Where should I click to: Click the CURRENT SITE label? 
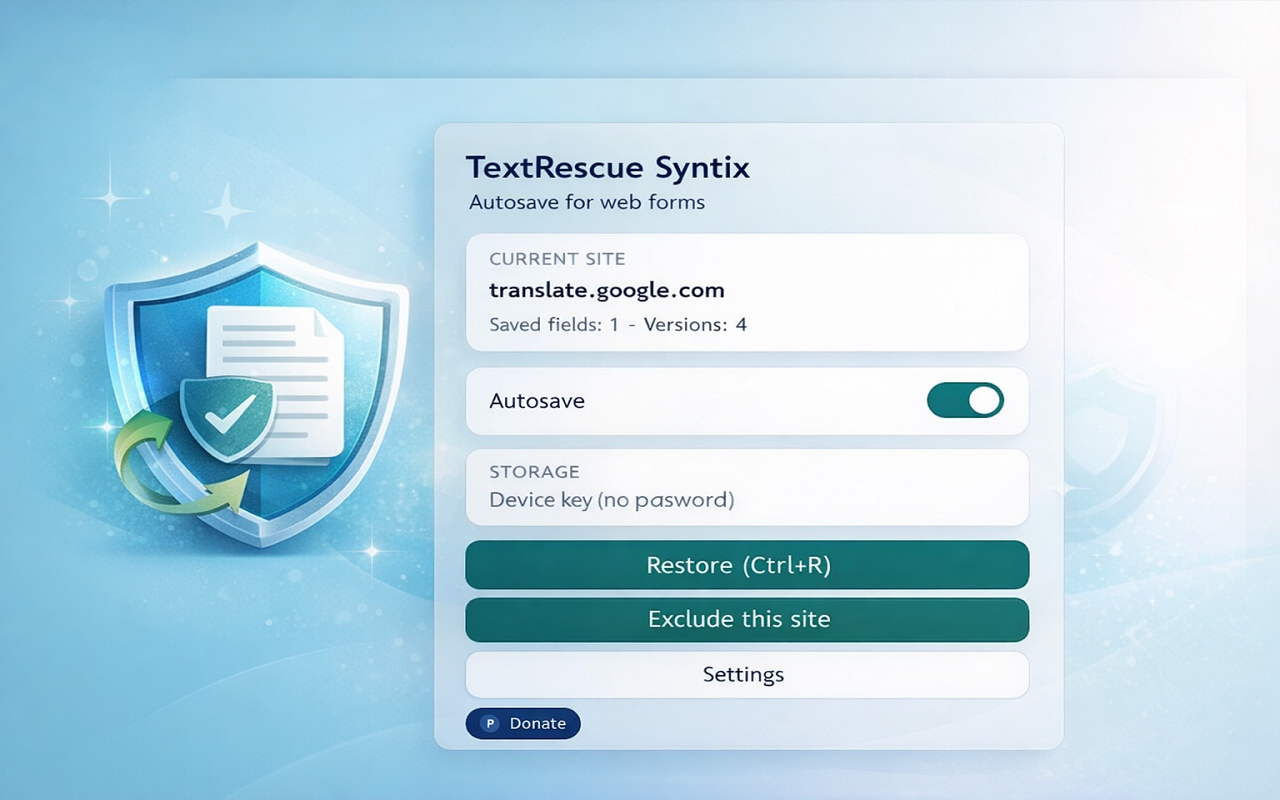(x=557, y=259)
